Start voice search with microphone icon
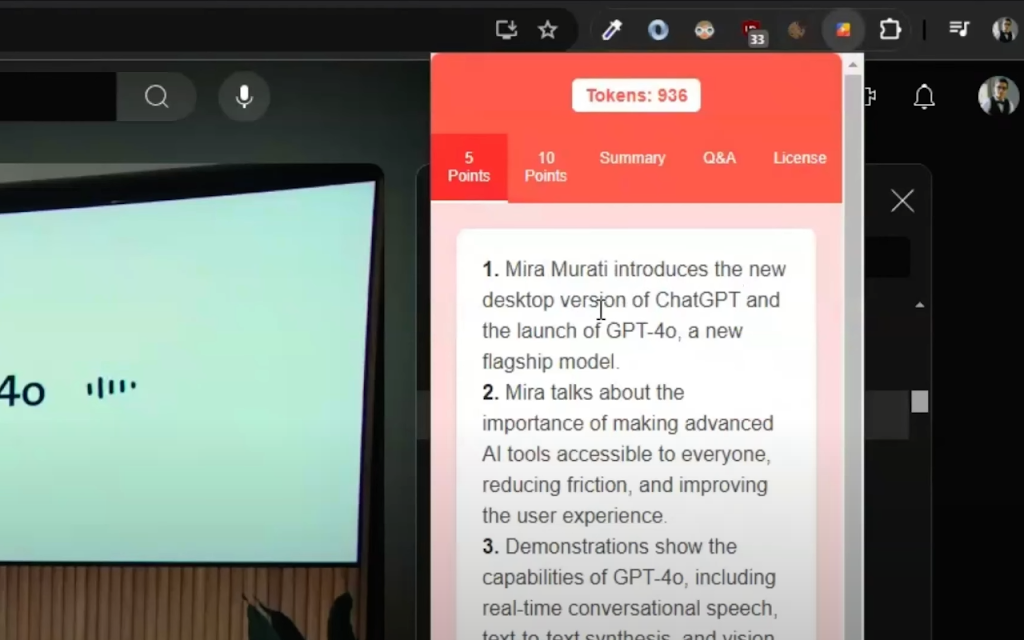Viewport: 1024px width, 640px height. coord(244,97)
